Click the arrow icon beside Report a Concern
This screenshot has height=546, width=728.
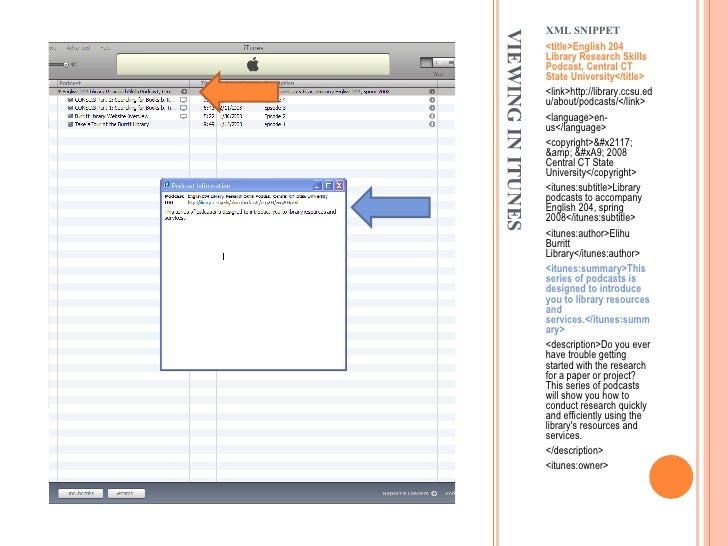[434, 493]
